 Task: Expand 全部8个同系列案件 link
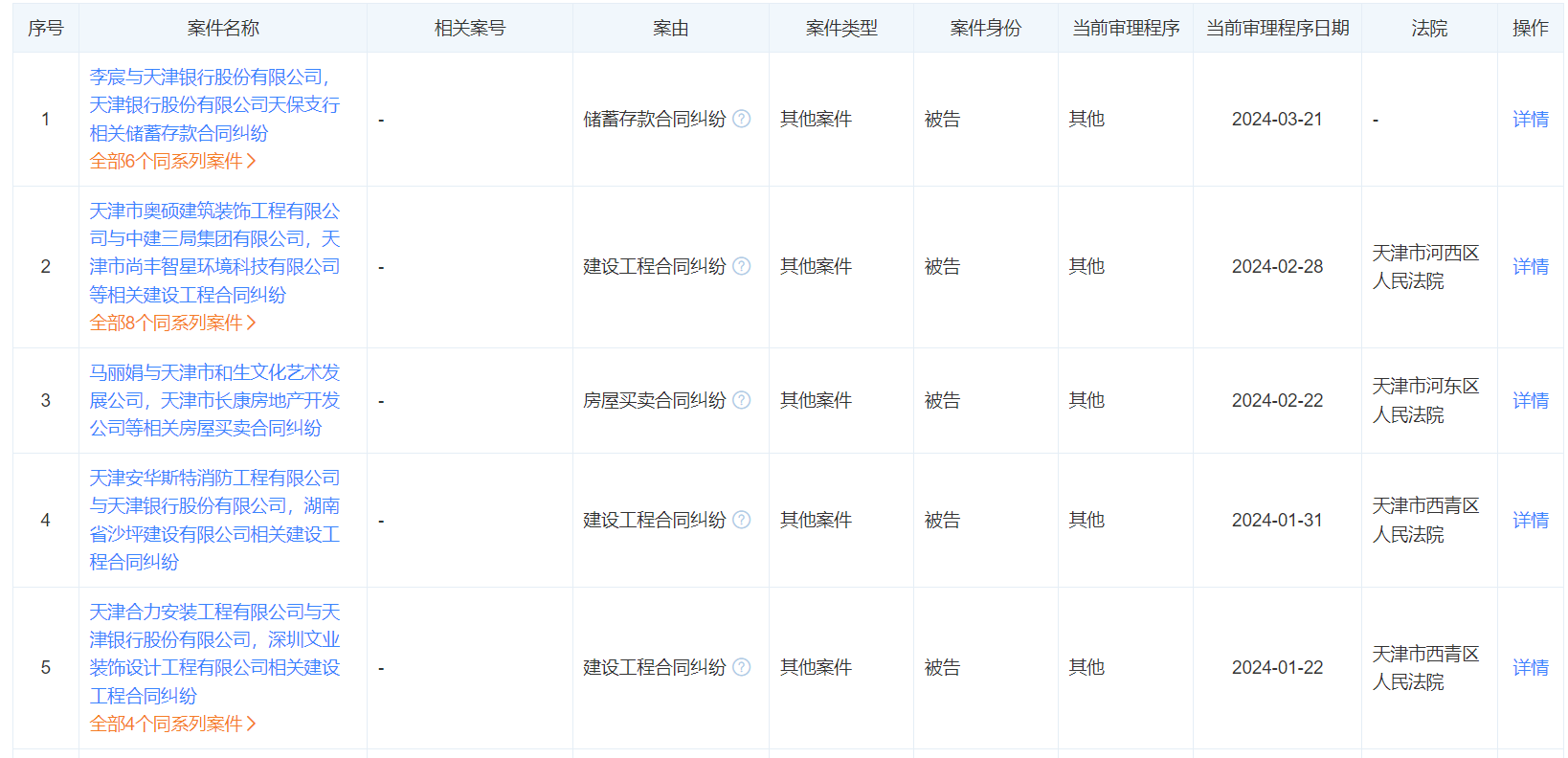[172, 323]
